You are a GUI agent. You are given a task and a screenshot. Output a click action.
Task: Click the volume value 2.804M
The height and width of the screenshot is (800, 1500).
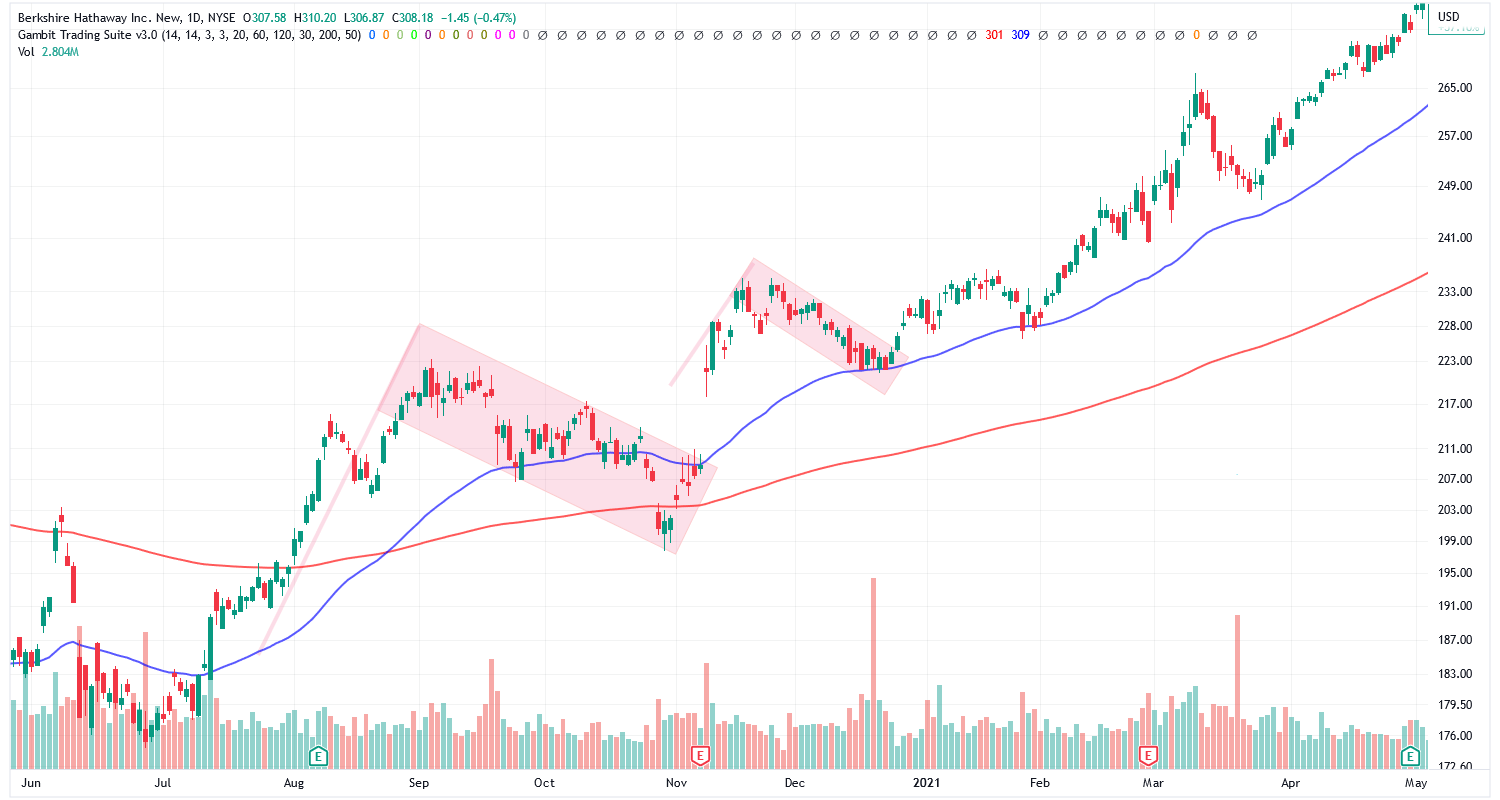pos(61,52)
